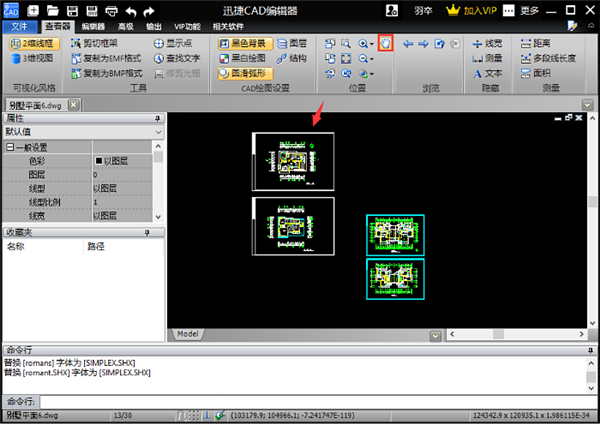Open the 默认值 properties dropdown
This screenshot has height=424, width=600.
pyautogui.click(x=83, y=132)
